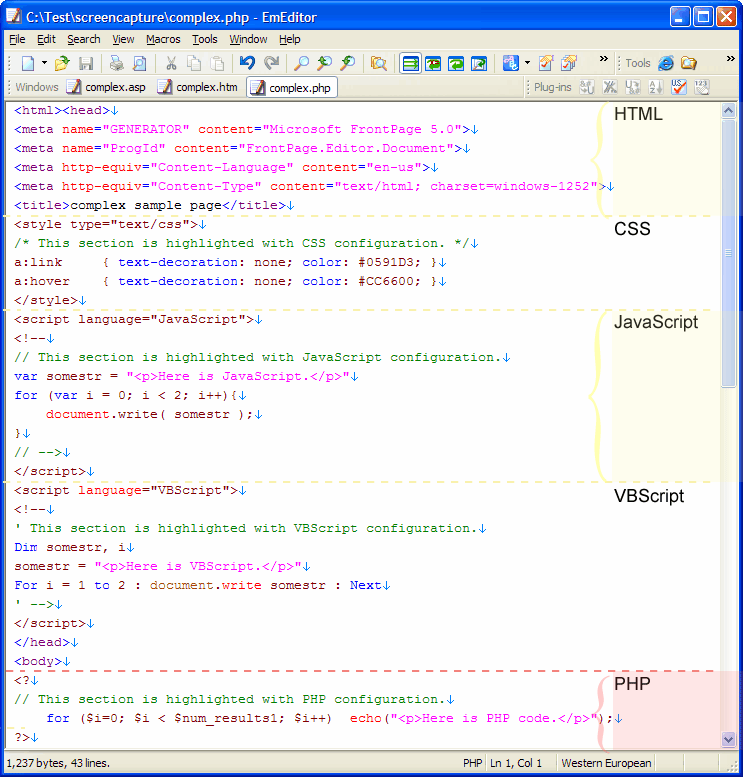Image resolution: width=743 pixels, height=777 pixels.
Task: Click the Copy icon
Action: 194,63
